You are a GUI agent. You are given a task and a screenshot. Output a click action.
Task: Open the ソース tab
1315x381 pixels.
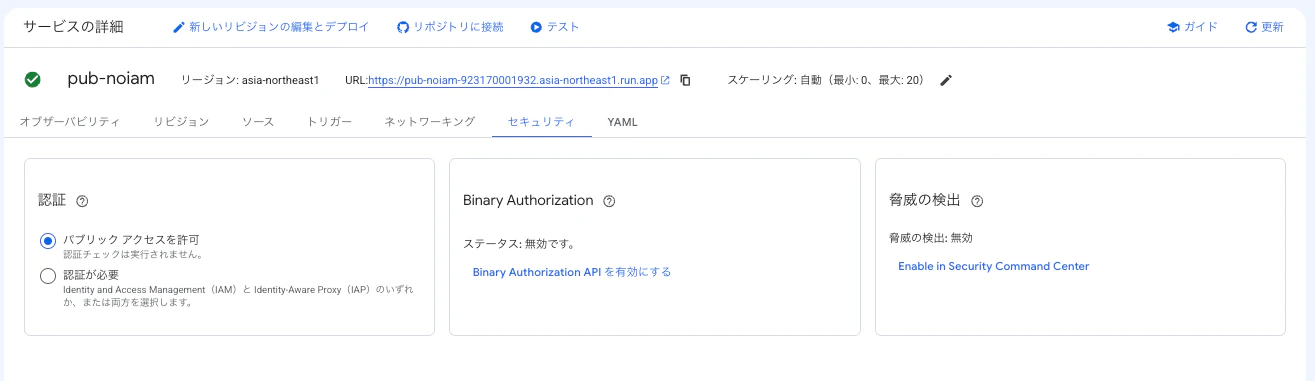click(258, 122)
